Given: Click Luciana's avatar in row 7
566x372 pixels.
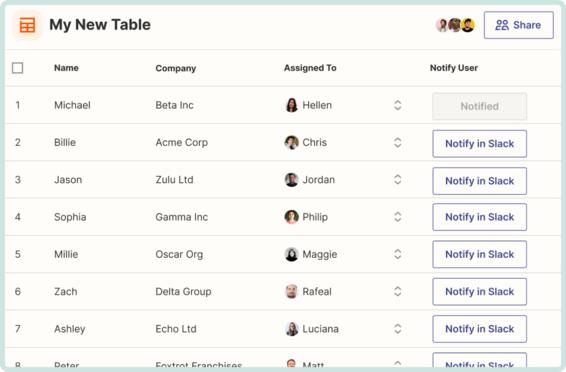Looking at the screenshot, I should [291, 329].
